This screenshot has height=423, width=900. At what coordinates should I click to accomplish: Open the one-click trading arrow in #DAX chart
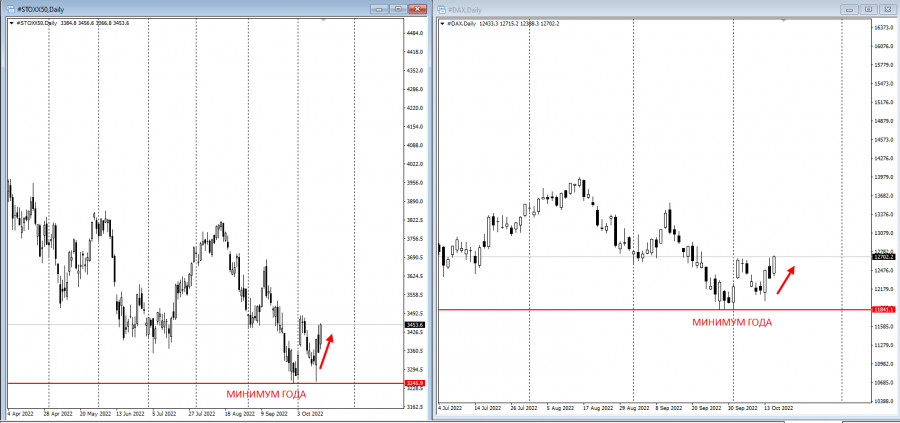tap(442, 24)
